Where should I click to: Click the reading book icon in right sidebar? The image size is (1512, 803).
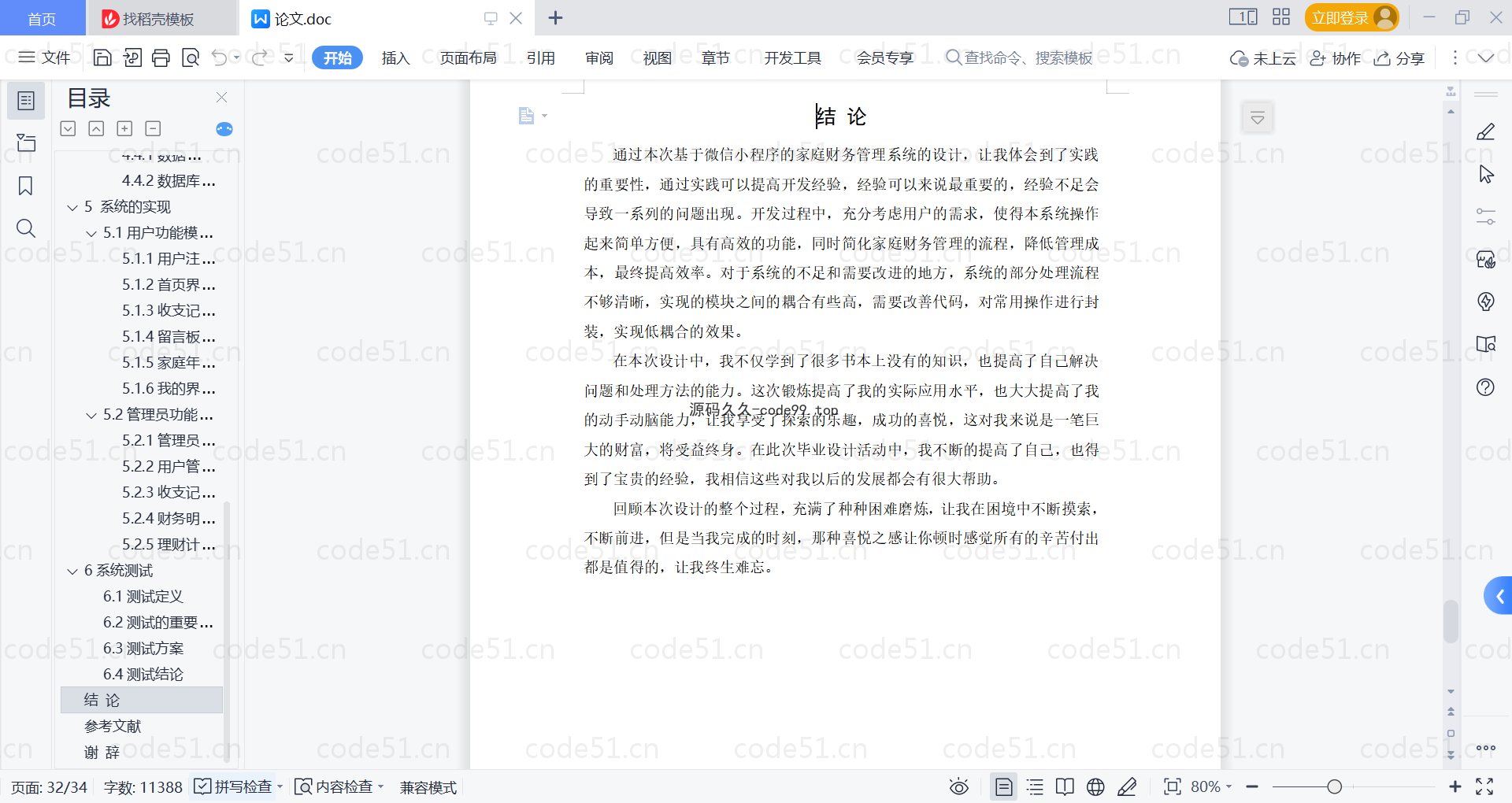click(1486, 344)
